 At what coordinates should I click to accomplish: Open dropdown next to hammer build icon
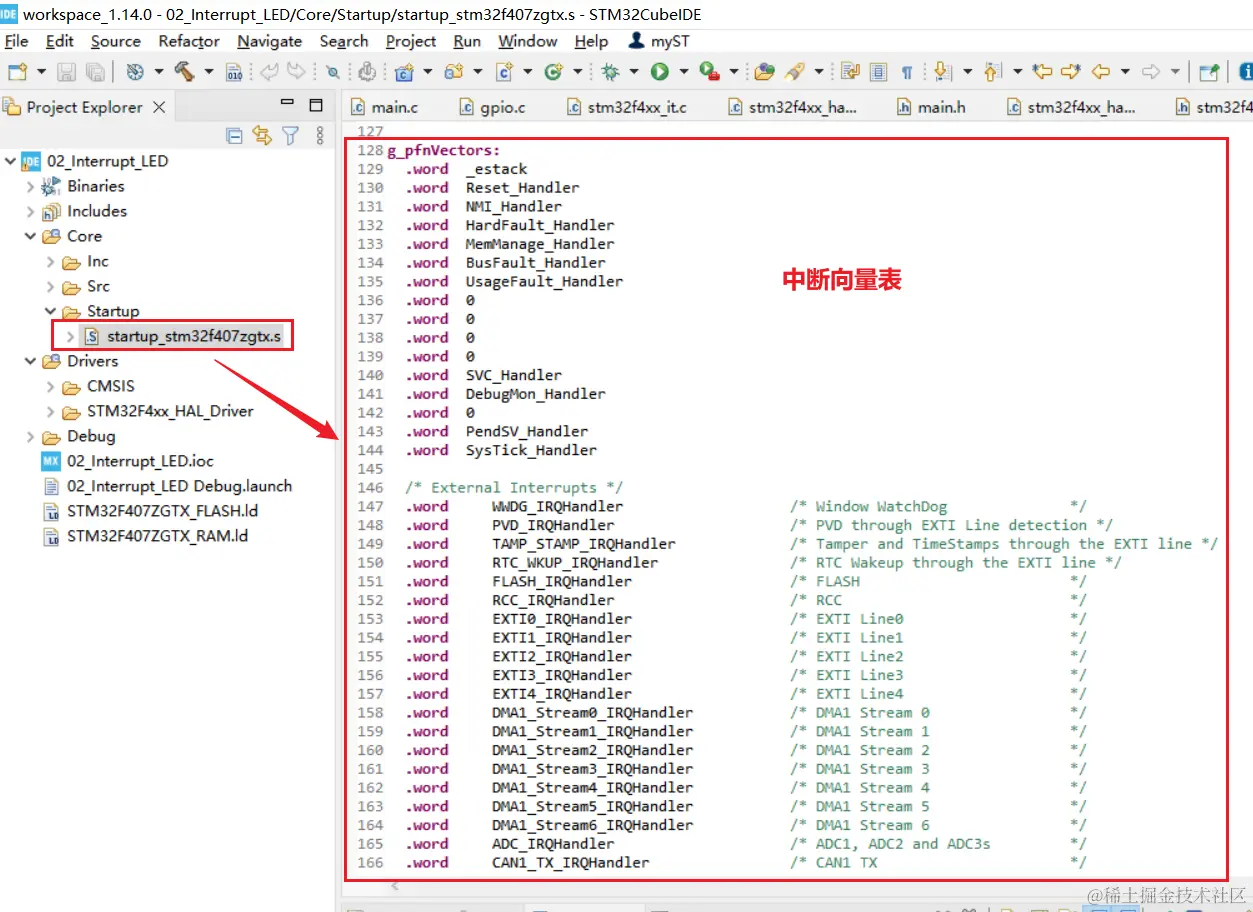[208, 72]
